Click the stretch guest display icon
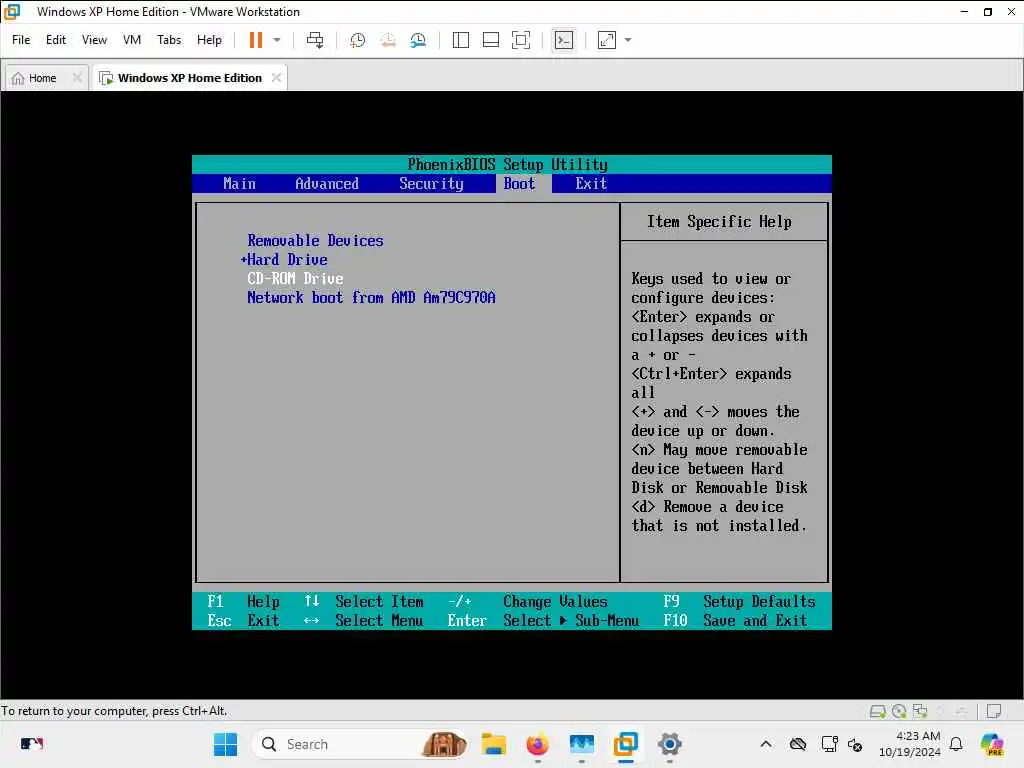 tap(607, 40)
